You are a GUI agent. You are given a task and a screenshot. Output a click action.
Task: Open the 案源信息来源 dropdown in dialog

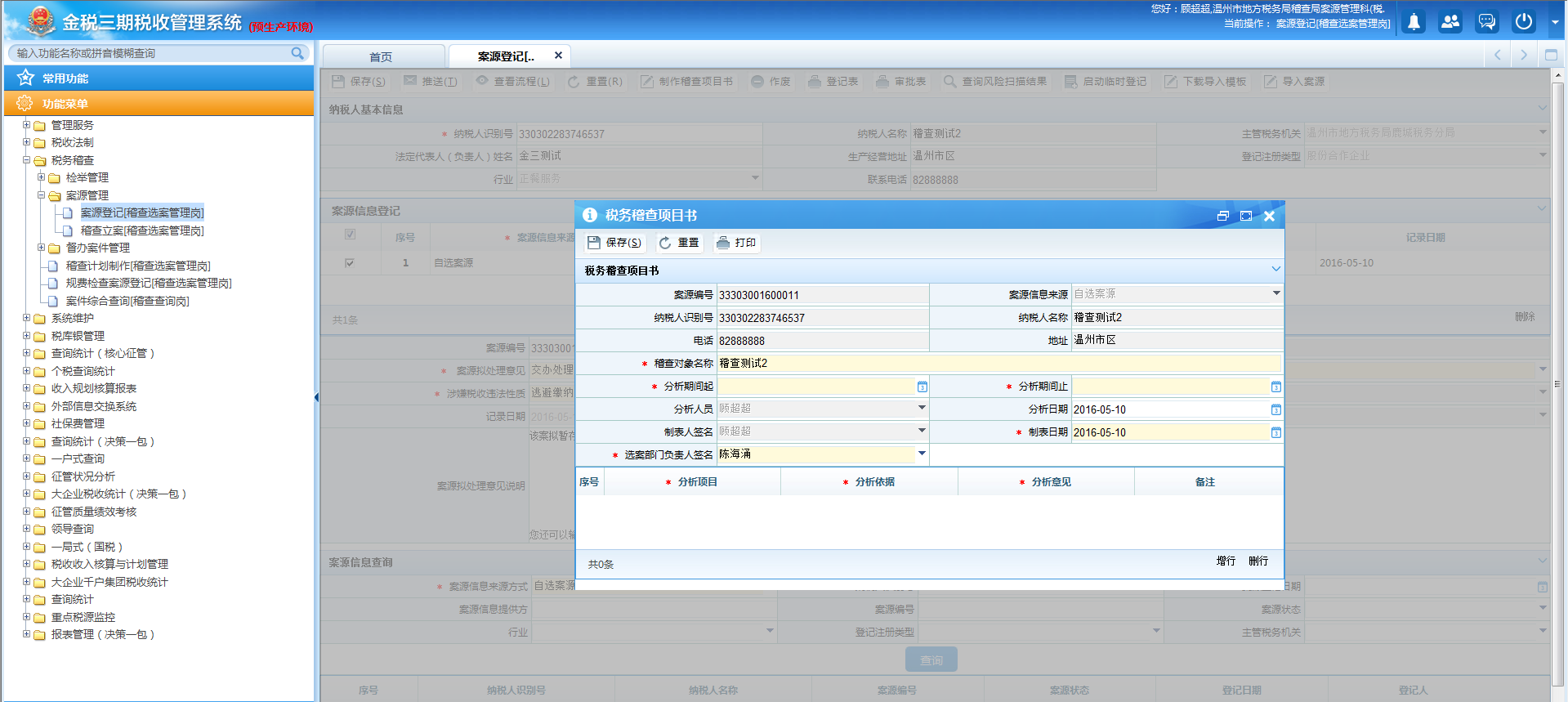1276,293
